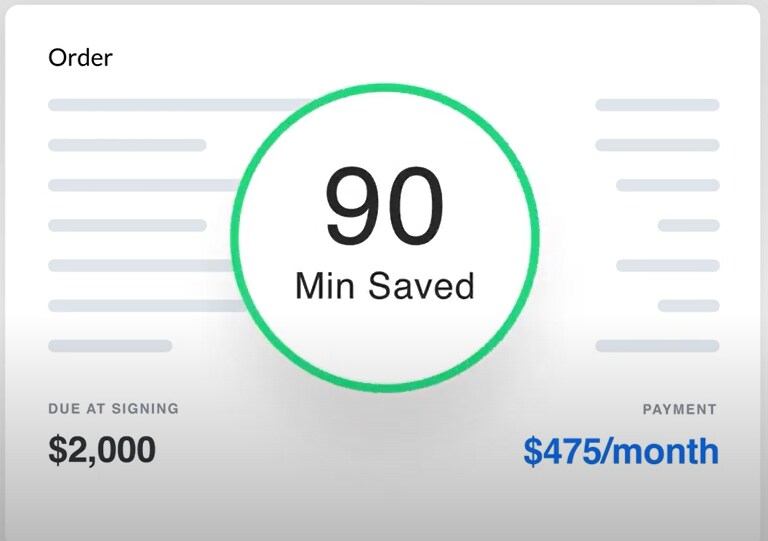Click the third right placeholder value
Image resolution: width=768 pixels, height=541 pixels.
tap(668, 185)
